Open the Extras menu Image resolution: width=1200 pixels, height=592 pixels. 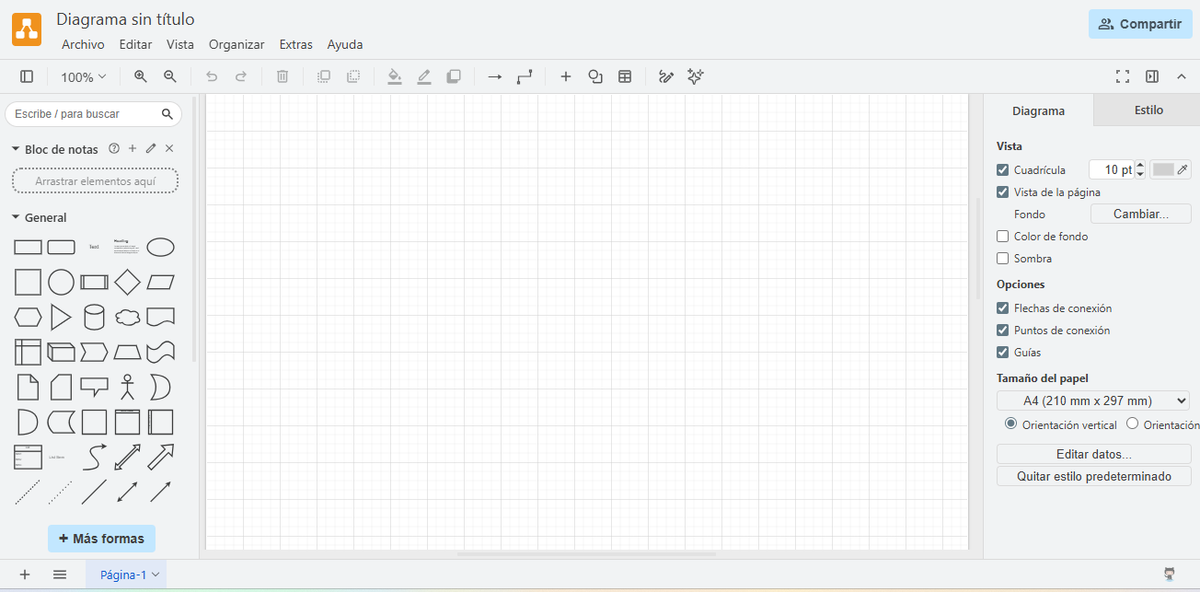[296, 44]
